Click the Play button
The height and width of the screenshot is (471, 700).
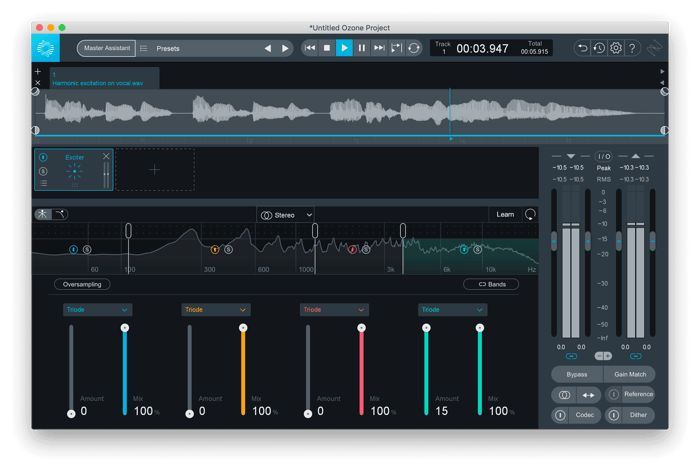344,48
